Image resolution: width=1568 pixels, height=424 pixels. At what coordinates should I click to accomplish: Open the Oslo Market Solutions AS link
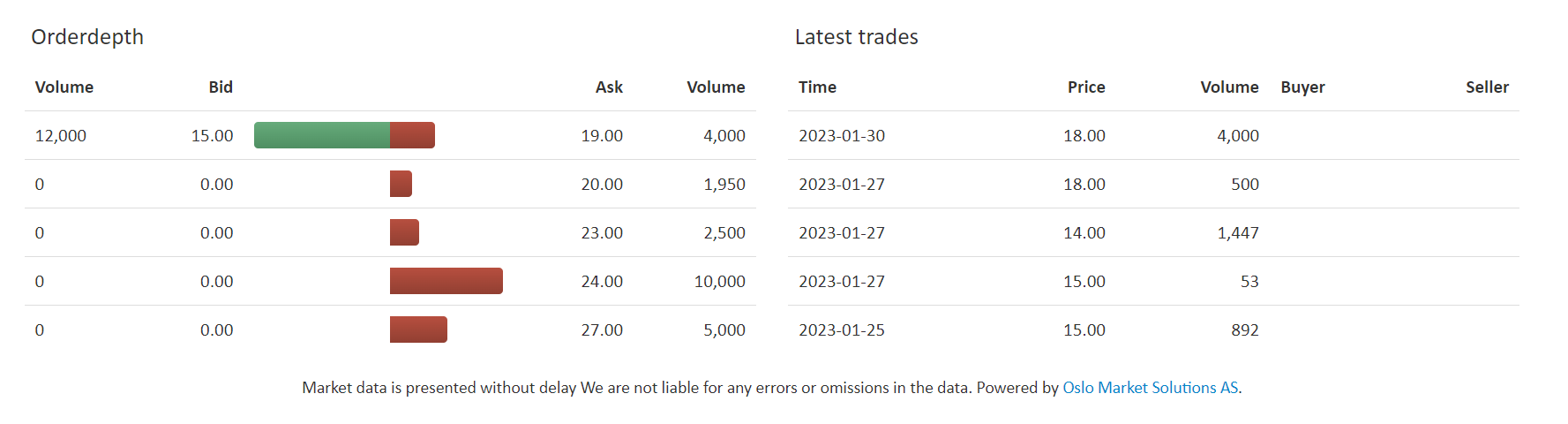[x=1150, y=388]
